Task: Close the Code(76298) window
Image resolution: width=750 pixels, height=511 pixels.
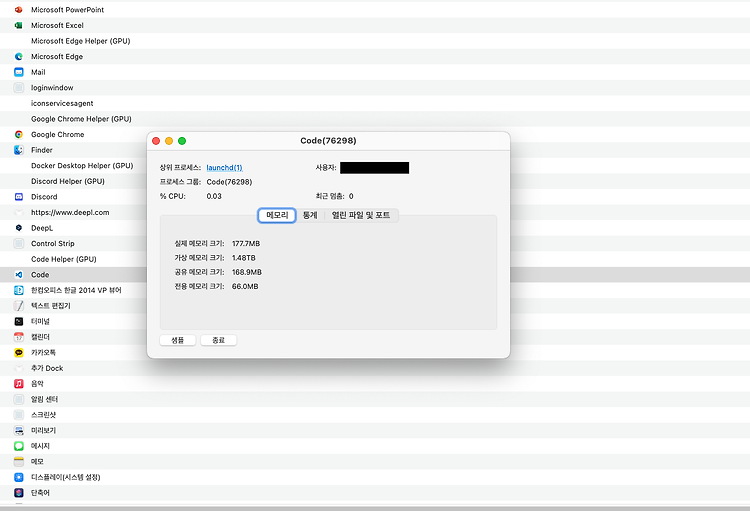Action: tap(156, 141)
